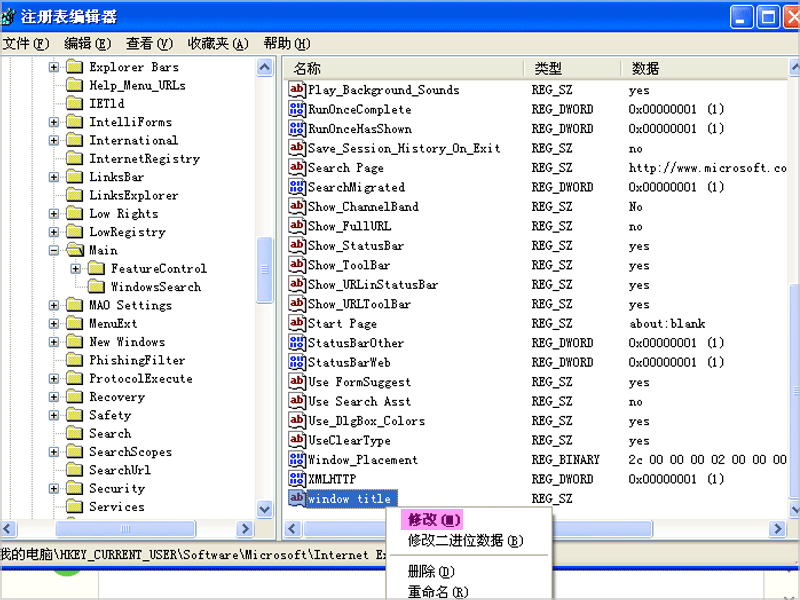
Task: Click the Start Page string icon
Action: [x=296, y=323]
